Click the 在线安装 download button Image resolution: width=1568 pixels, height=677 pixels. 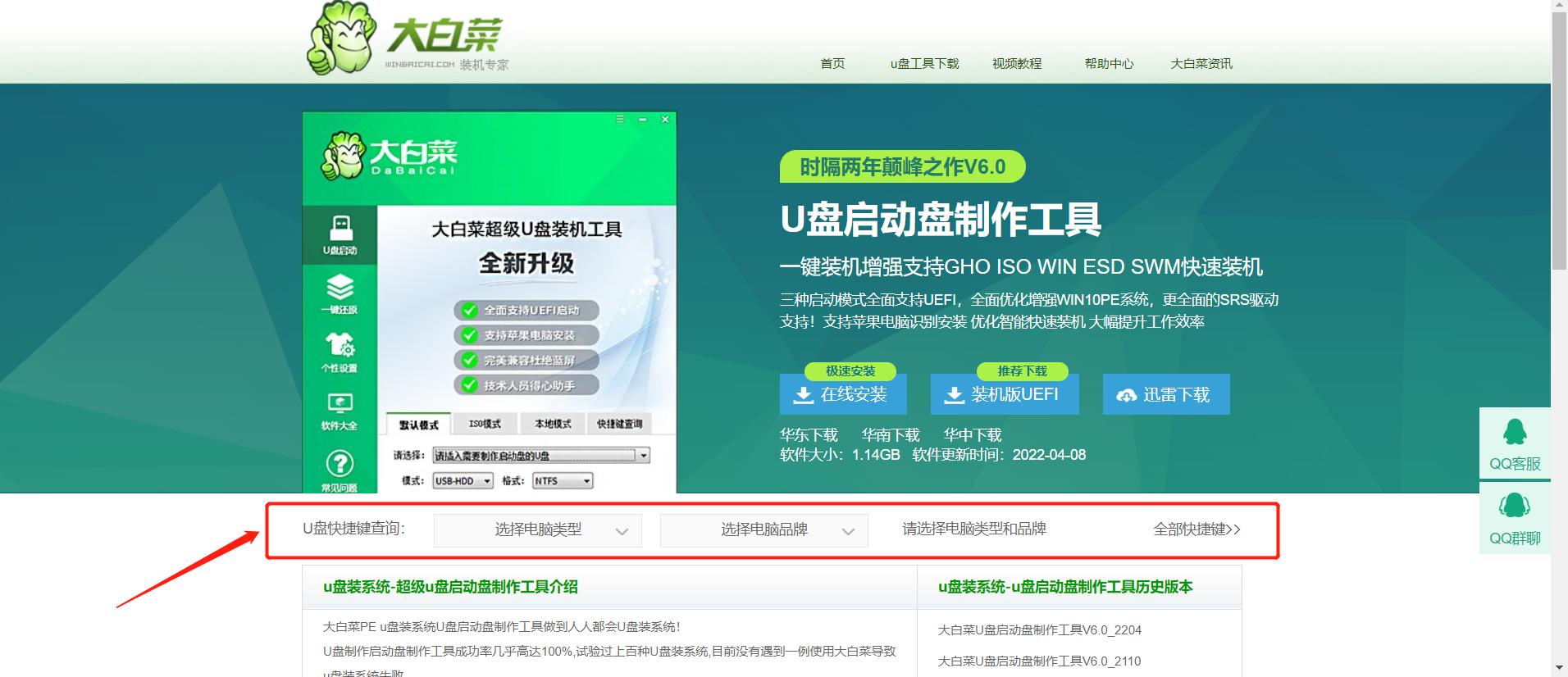click(843, 394)
